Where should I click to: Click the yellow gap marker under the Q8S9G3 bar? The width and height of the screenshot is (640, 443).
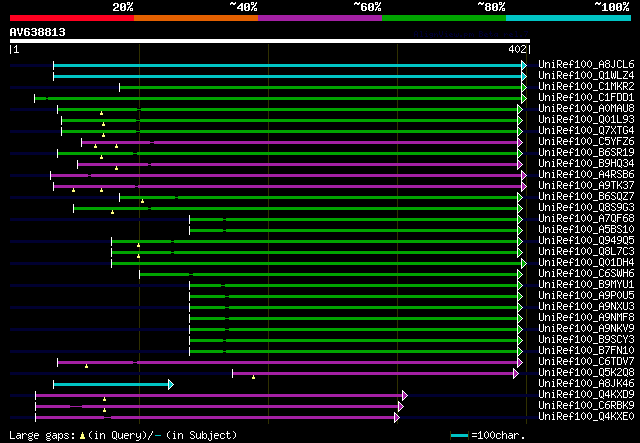[113, 212]
